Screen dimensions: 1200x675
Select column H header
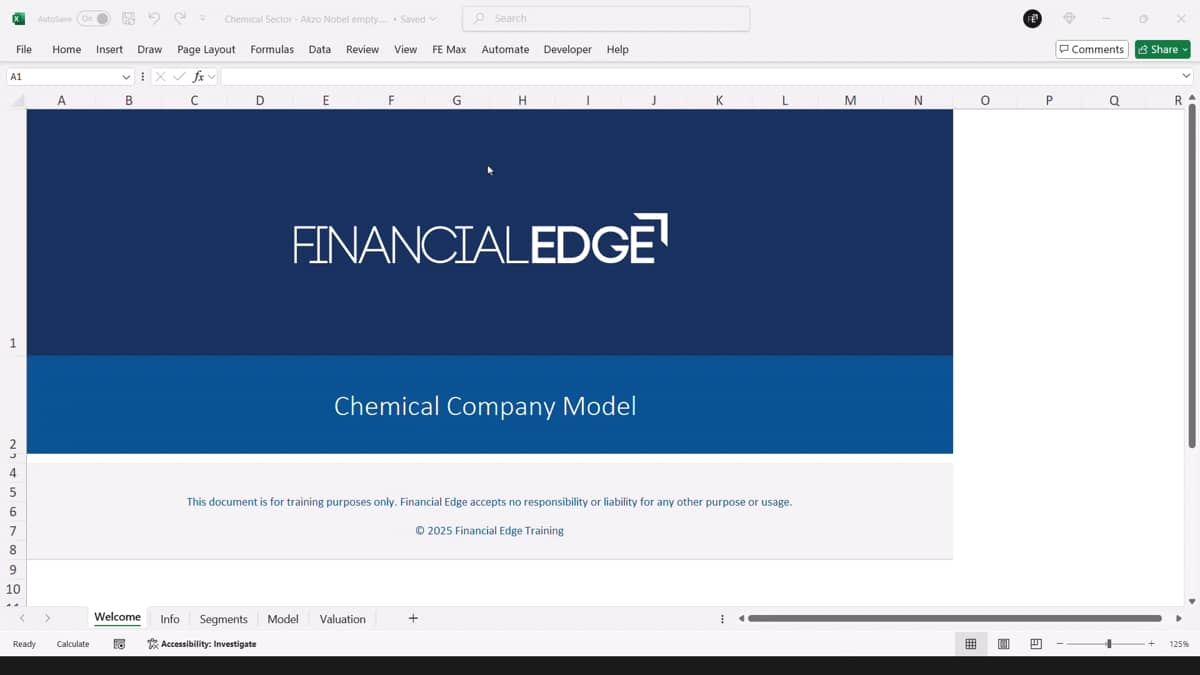coord(522,100)
